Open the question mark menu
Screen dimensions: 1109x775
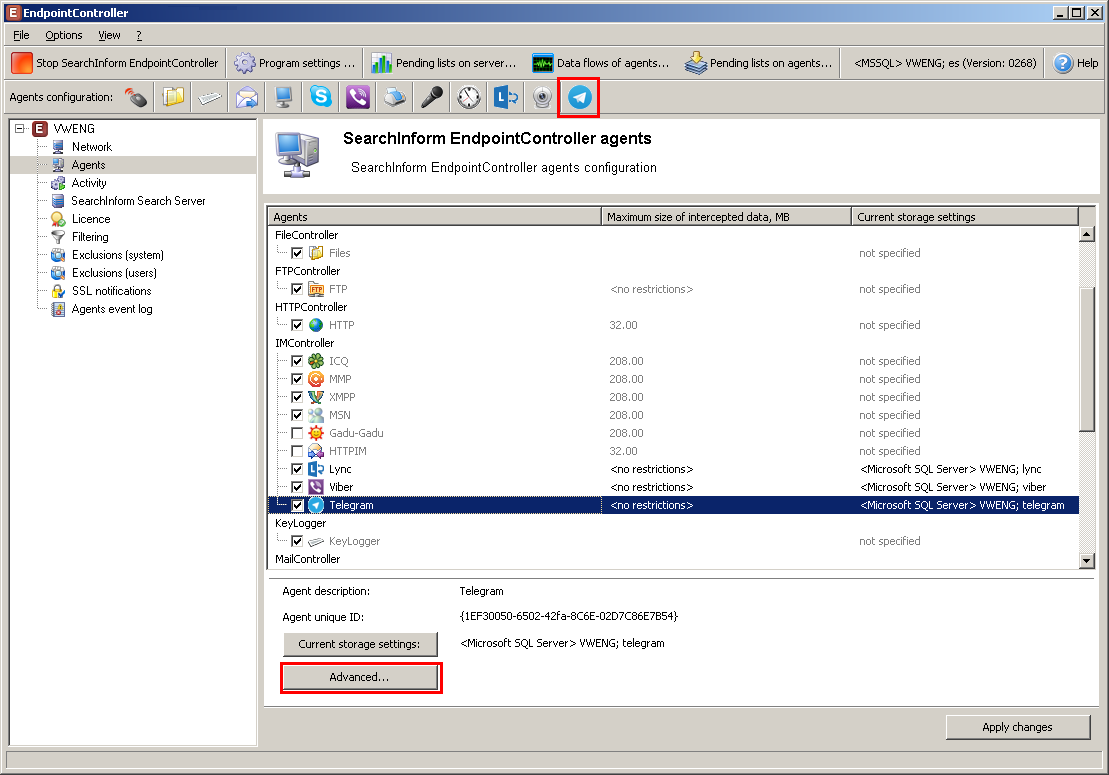pyautogui.click(x=139, y=35)
